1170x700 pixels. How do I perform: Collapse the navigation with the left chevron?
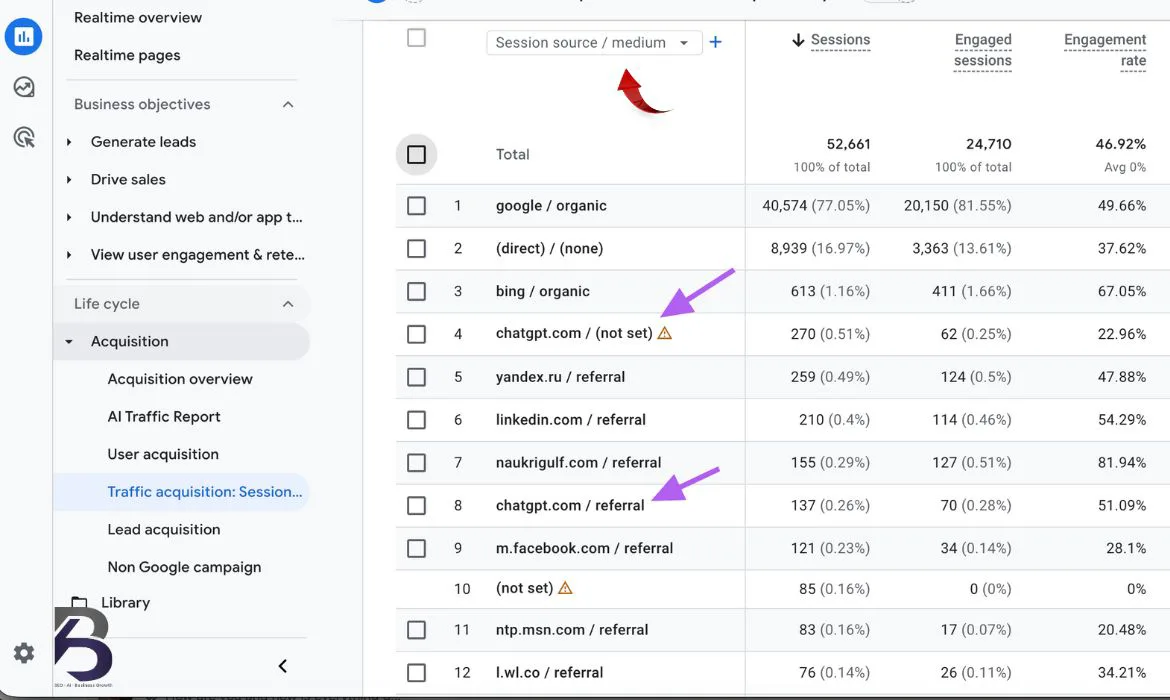click(282, 665)
